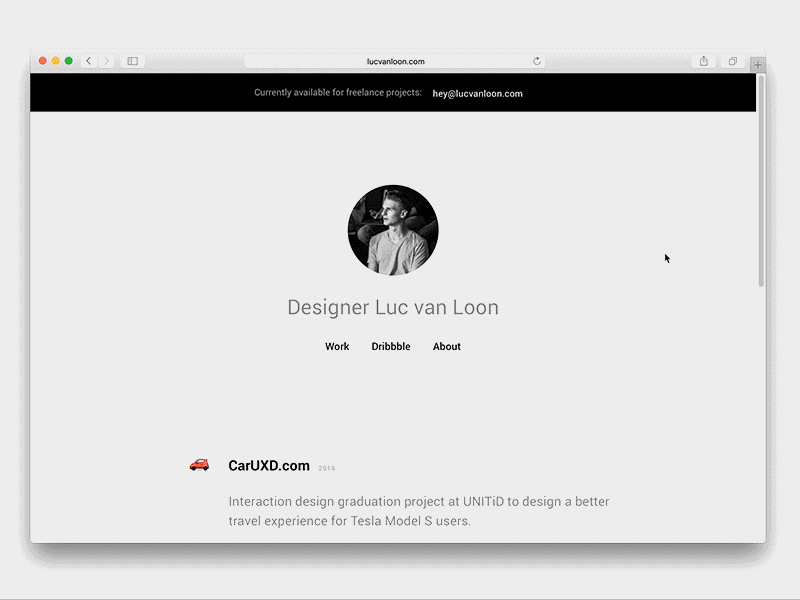Click the red car emoji beside CarUXD.com
This screenshot has width=800, height=600.
pos(200,464)
